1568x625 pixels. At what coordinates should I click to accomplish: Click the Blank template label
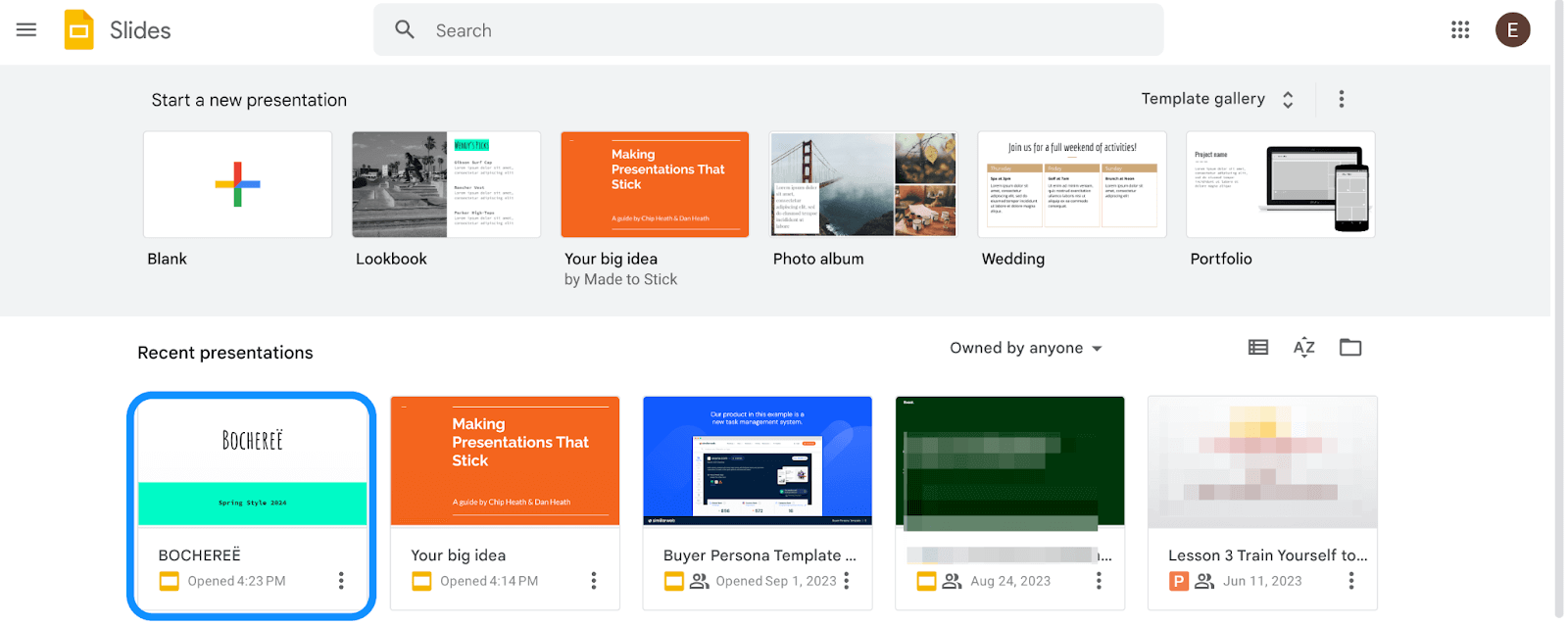tap(167, 259)
